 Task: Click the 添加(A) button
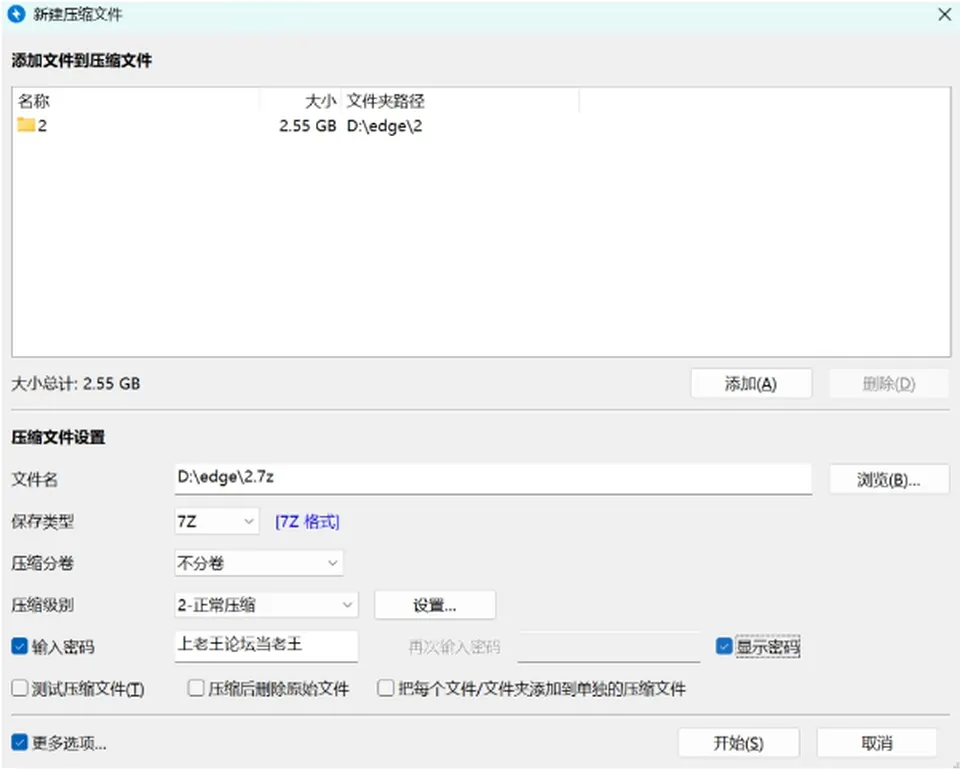coord(751,384)
